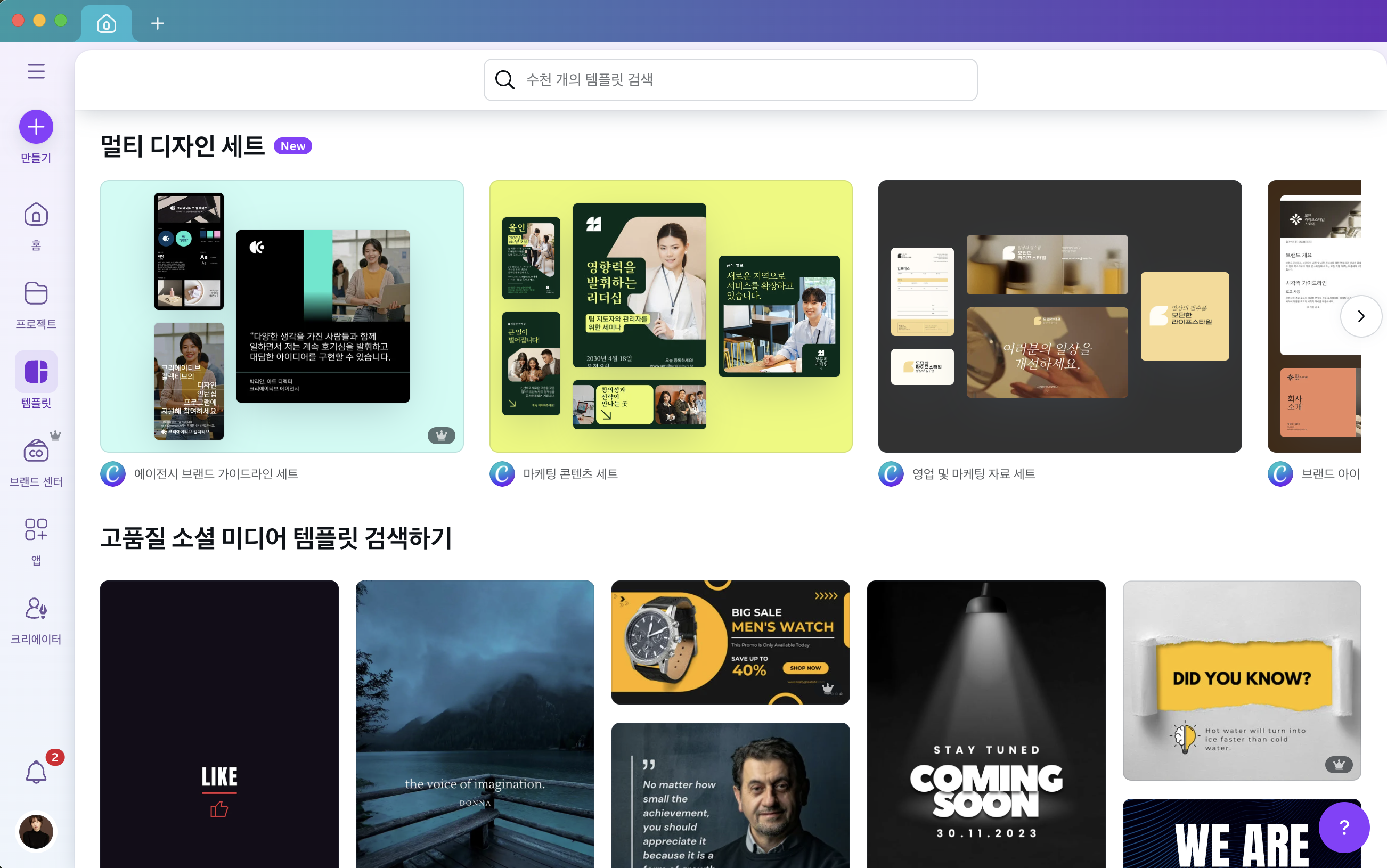This screenshot has width=1387, height=868.
Task: Open 크리에이터 in the sidebar
Action: pos(36,619)
